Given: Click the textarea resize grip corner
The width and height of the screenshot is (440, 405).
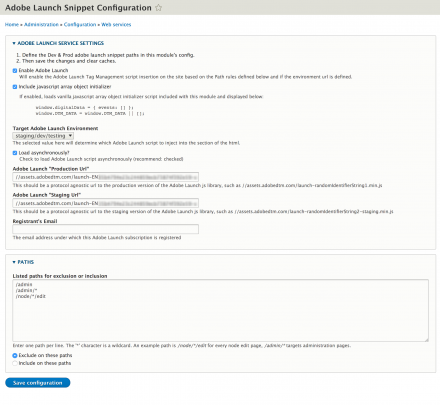Looking at the screenshot, I should 426,339.
